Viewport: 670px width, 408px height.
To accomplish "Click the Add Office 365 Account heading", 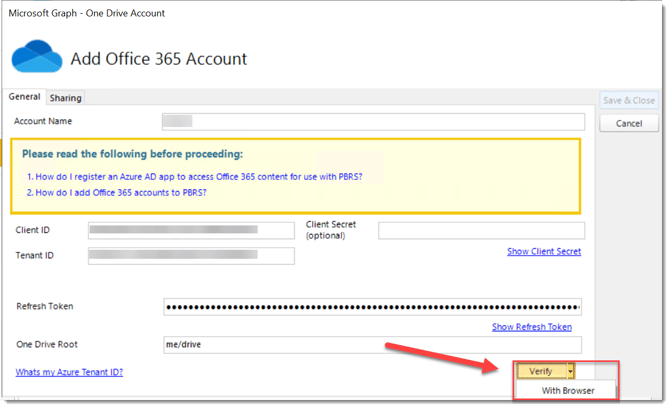I will tap(158, 58).
